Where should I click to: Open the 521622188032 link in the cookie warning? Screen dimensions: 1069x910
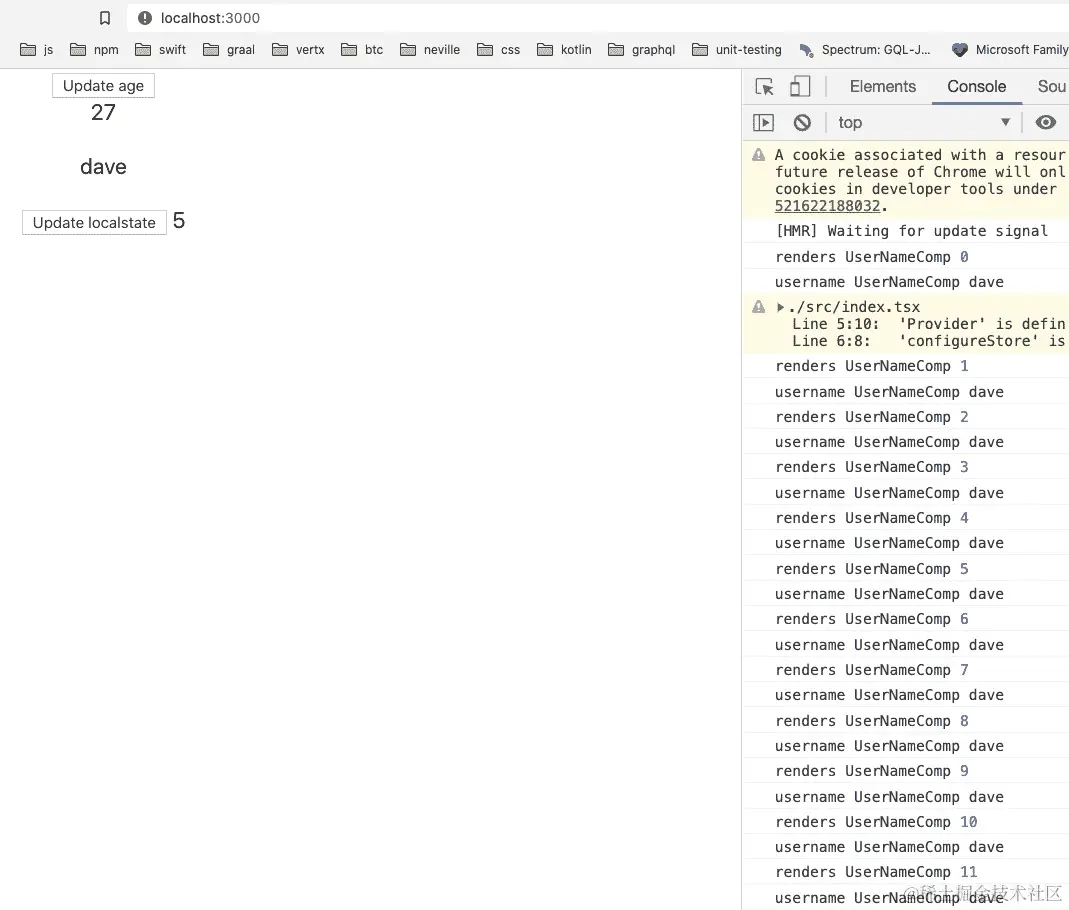pyautogui.click(x=827, y=206)
